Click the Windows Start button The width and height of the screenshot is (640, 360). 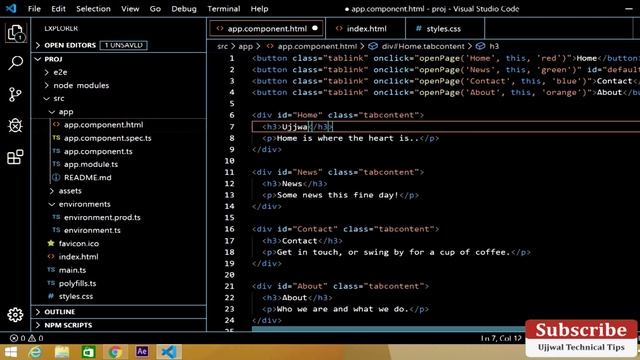10,351
